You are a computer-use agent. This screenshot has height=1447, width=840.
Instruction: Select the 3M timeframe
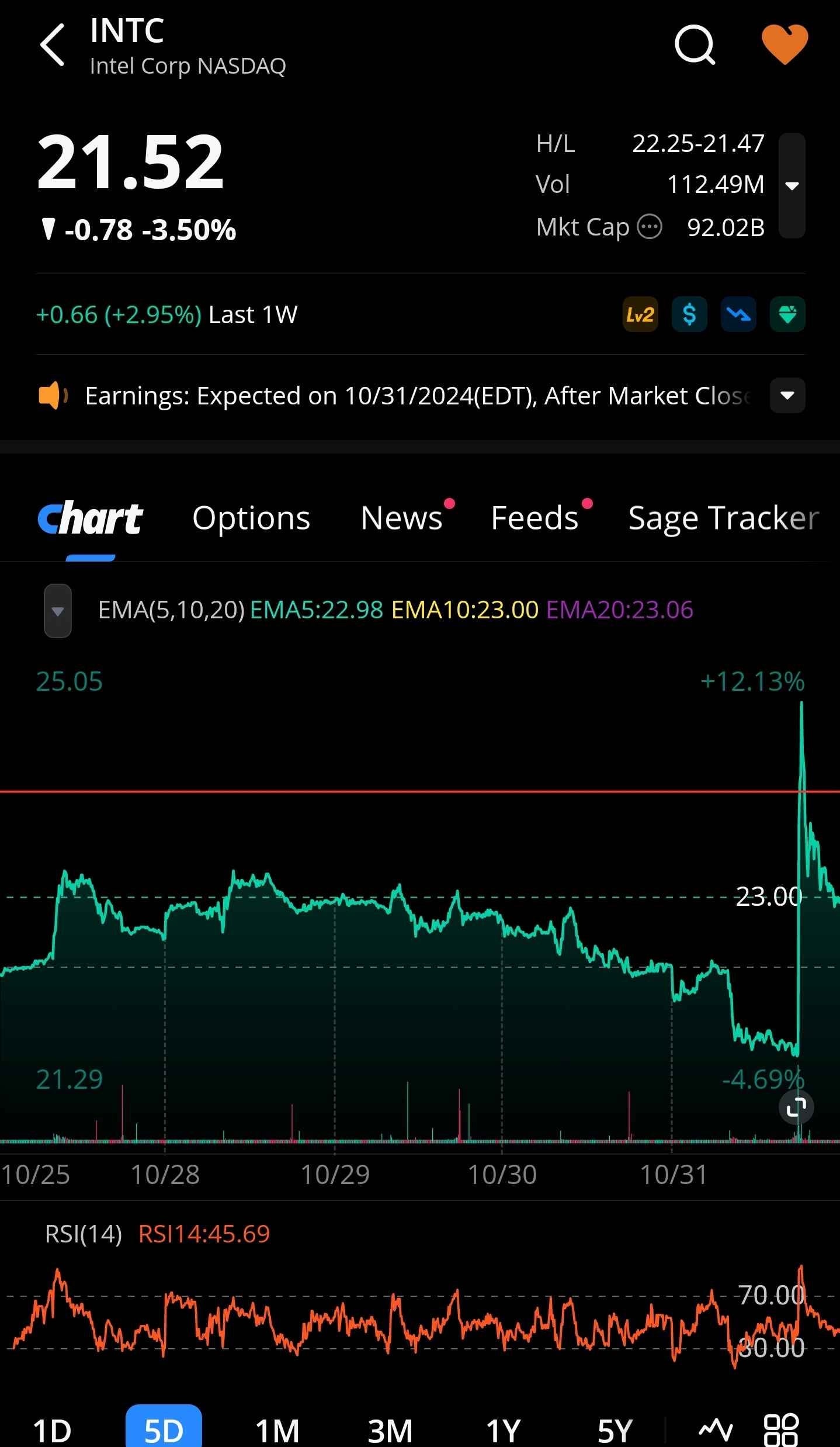point(390,1431)
